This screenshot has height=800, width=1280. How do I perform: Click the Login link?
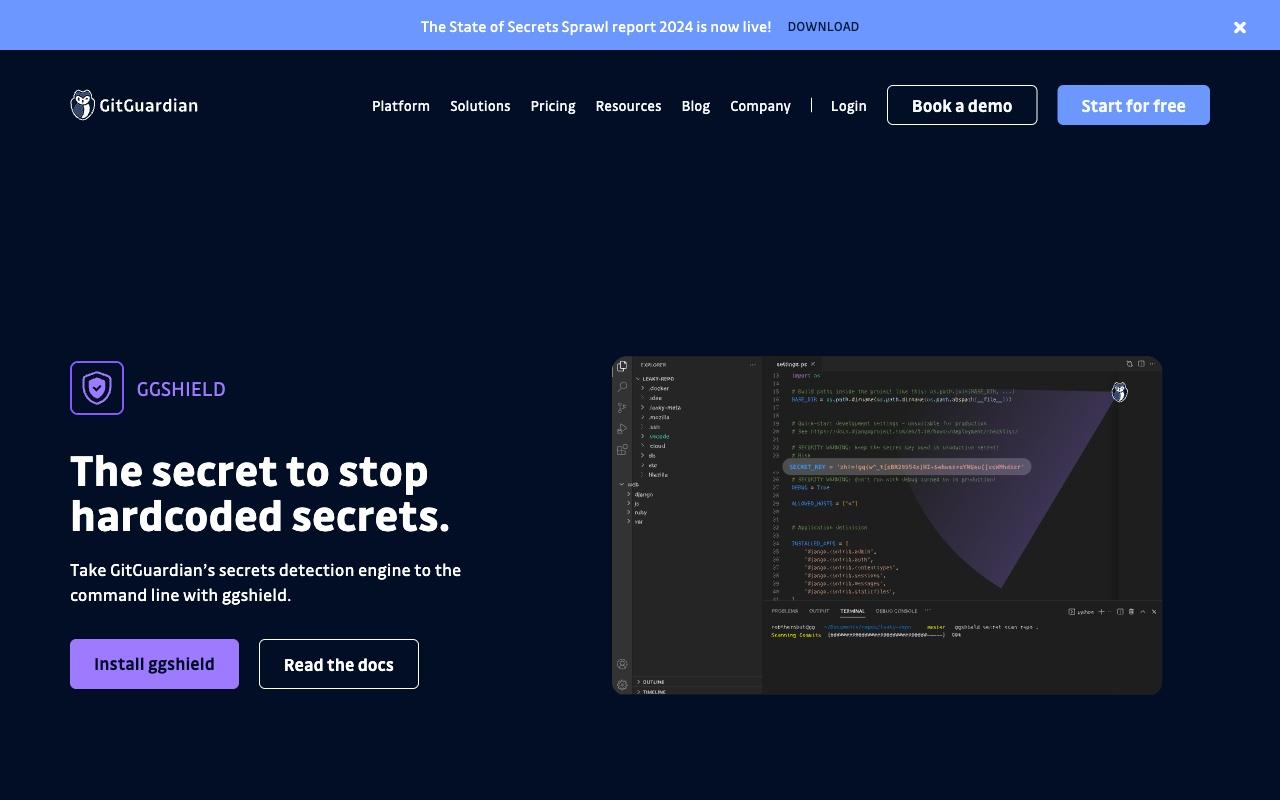click(849, 106)
